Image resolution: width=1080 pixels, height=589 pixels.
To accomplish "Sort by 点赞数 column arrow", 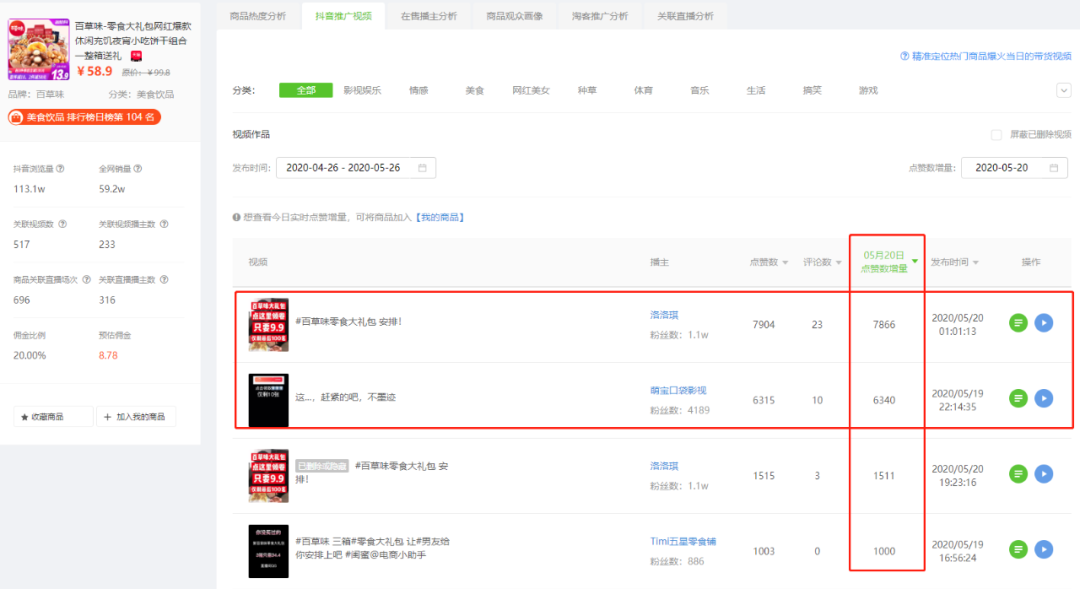I will (x=785, y=262).
